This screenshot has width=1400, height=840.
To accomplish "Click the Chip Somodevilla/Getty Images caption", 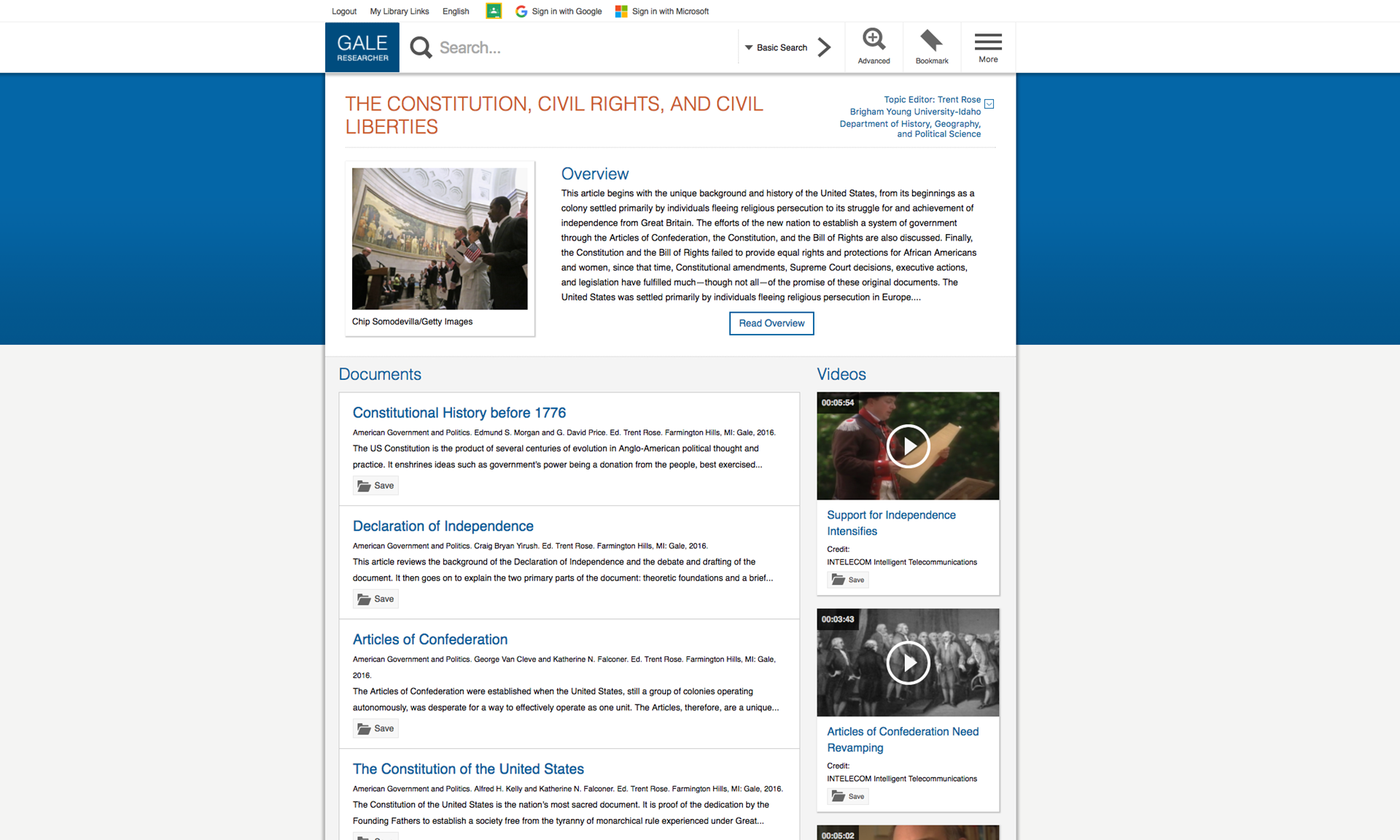I will click(x=412, y=322).
